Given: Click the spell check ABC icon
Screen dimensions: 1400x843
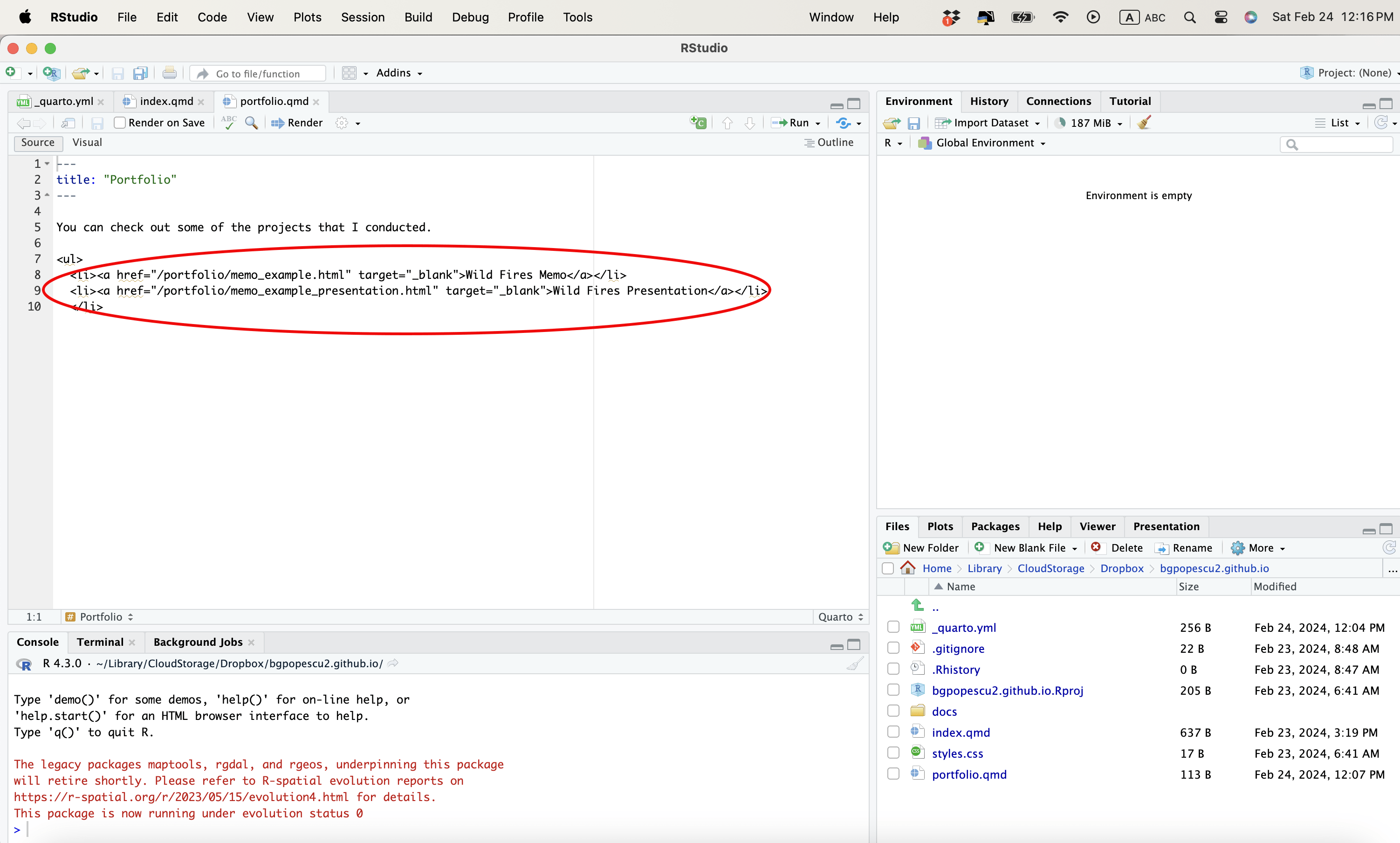Looking at the screenshot, I should pos(229,123).
